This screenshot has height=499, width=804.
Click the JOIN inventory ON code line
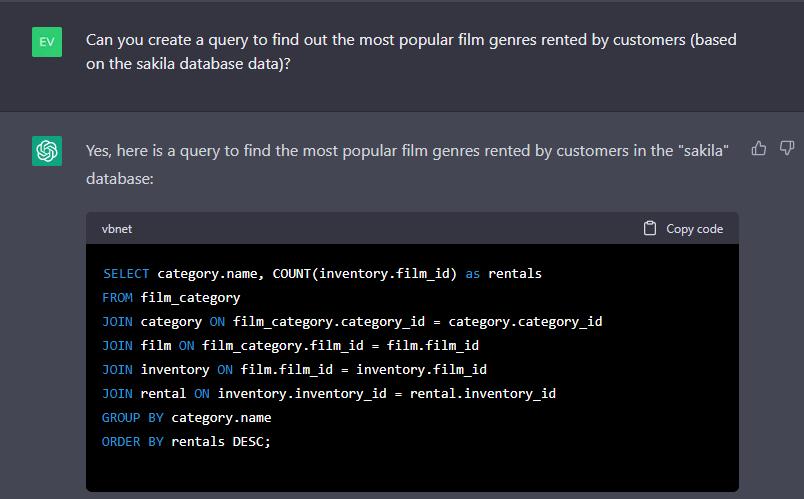point(294,369)
